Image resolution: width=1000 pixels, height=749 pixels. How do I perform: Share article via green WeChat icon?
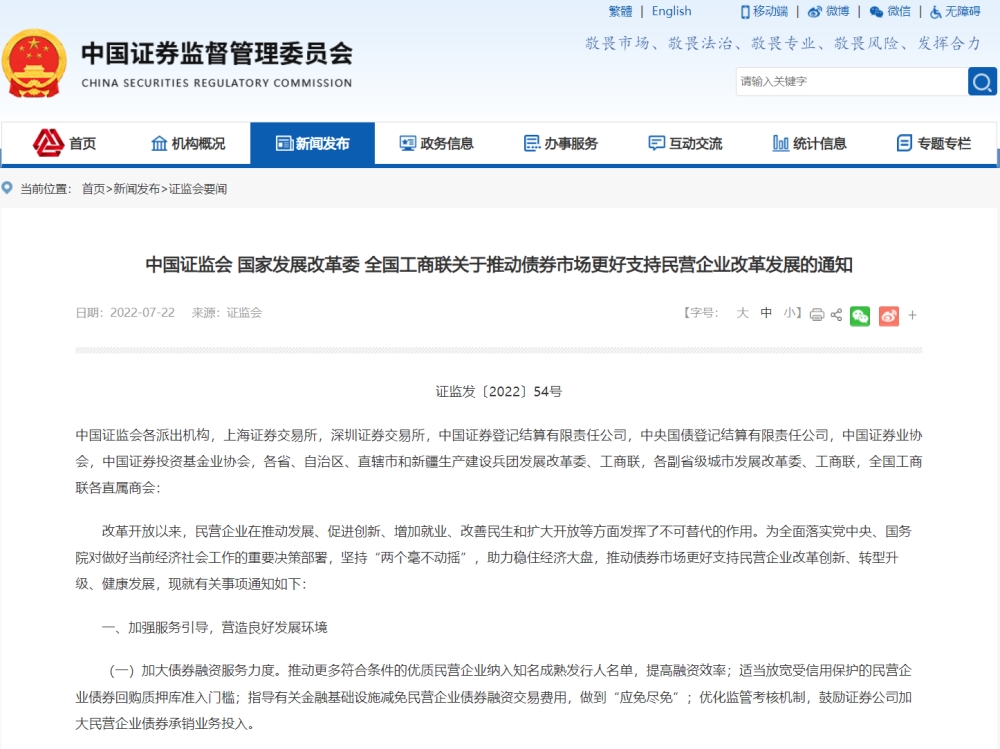click(x=860, y=316)
